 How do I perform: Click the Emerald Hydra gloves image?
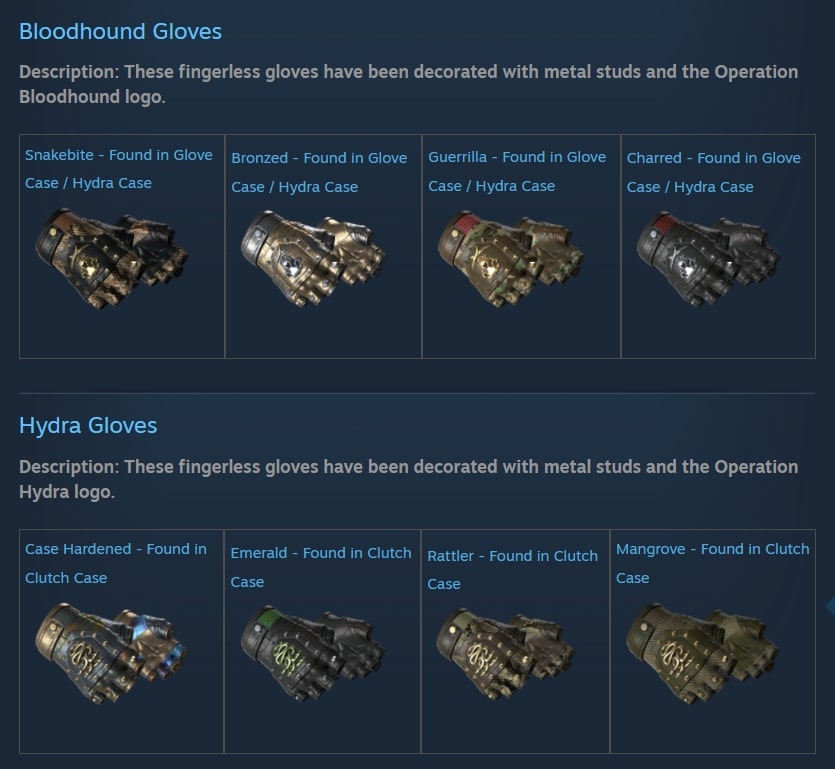pos(313,654)
